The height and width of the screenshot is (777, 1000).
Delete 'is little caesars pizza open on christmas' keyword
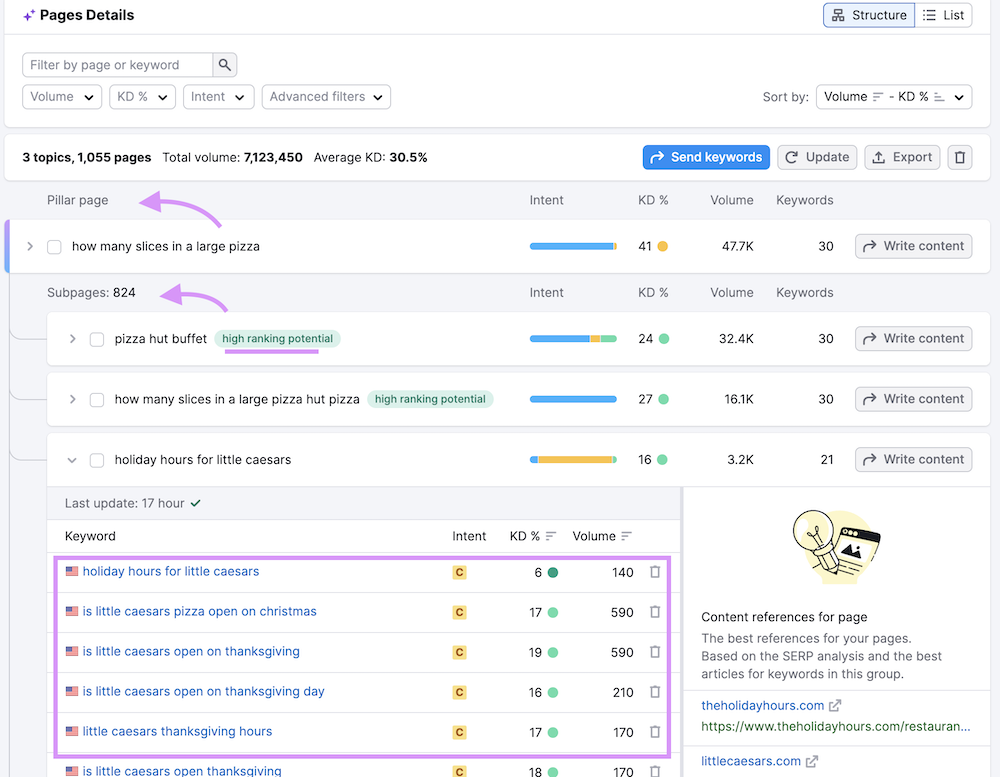click(x=655, y=612)
